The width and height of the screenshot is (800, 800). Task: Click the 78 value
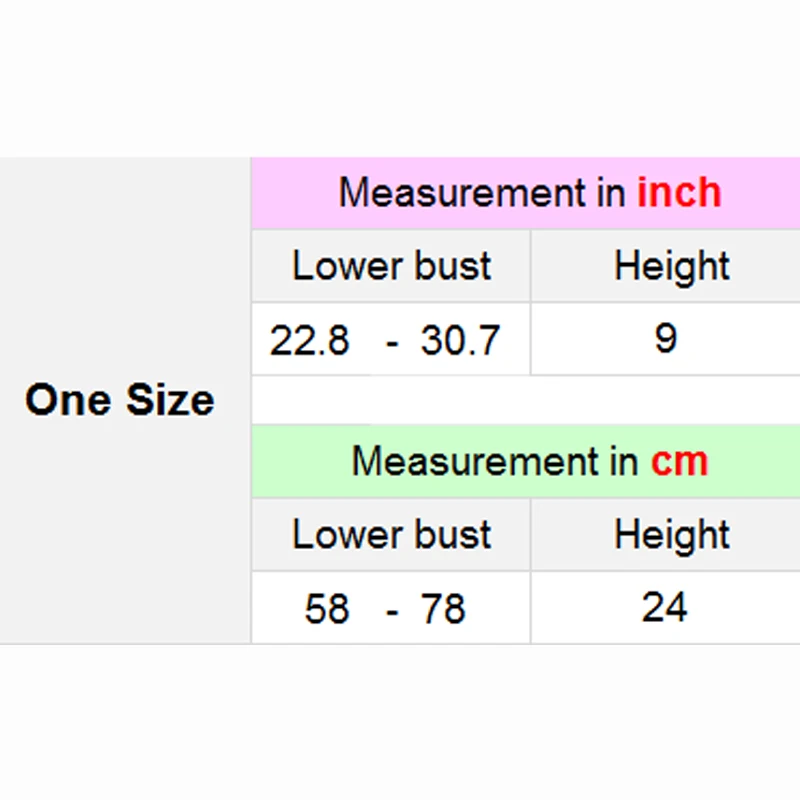[x=443, y=609]
